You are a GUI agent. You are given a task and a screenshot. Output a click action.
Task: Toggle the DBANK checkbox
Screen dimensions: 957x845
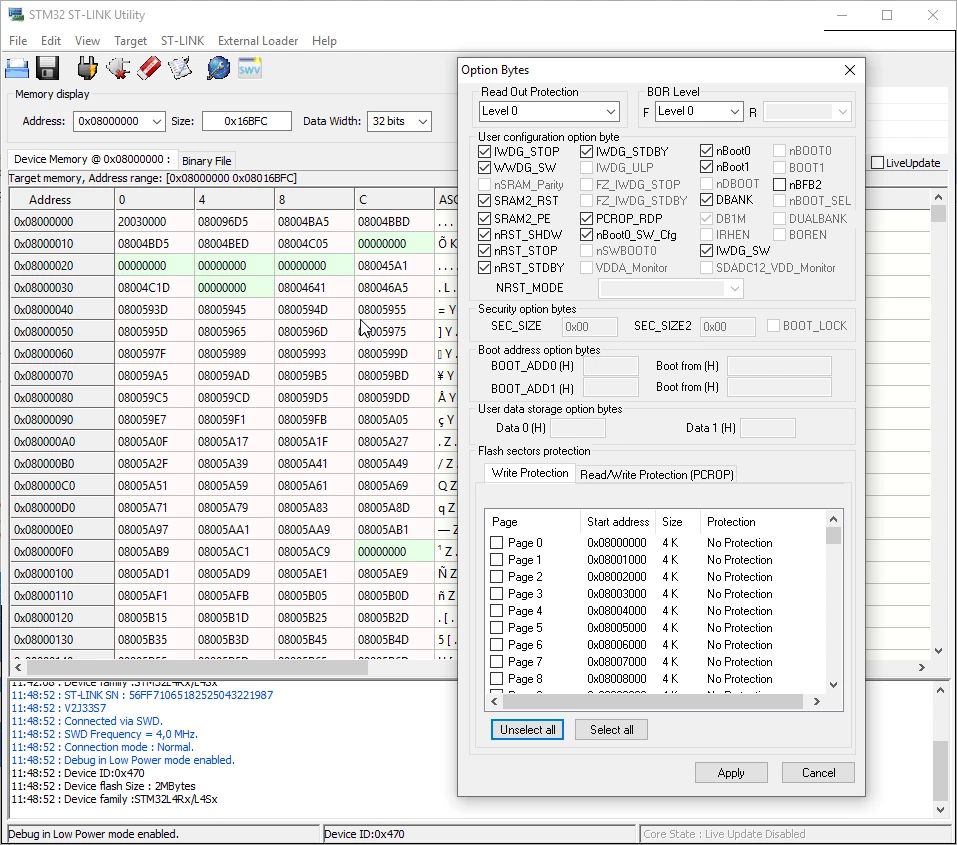(707, 200)
